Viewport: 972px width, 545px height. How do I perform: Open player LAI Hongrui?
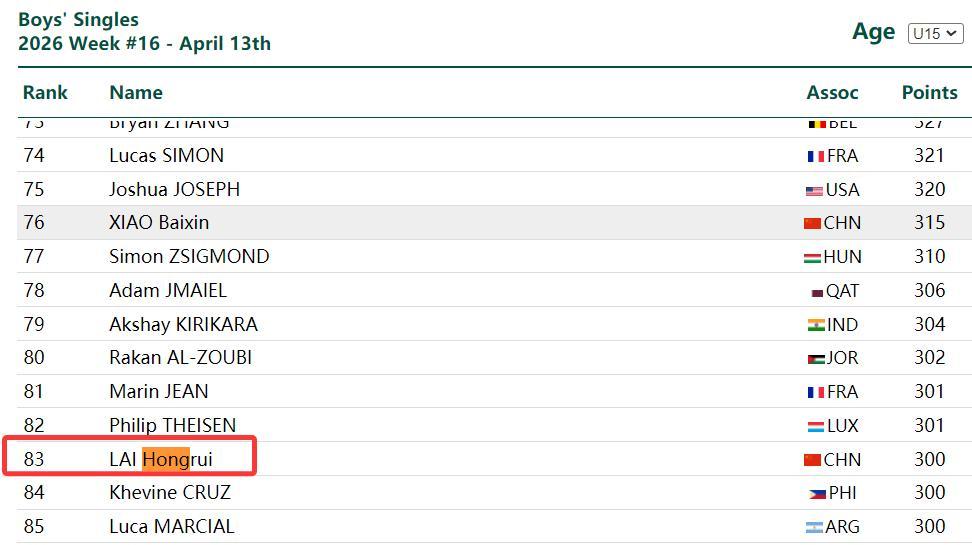pyautogui.click(x=161, y=460)
